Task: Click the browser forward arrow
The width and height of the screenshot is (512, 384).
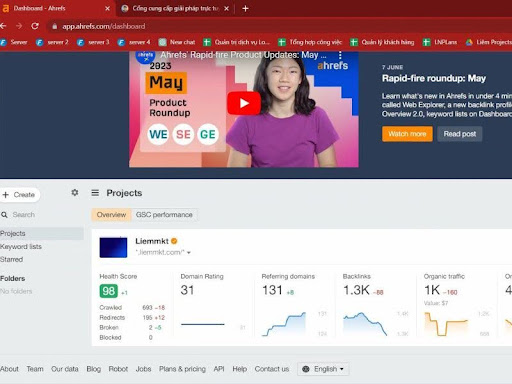Action: pos(19,26)
